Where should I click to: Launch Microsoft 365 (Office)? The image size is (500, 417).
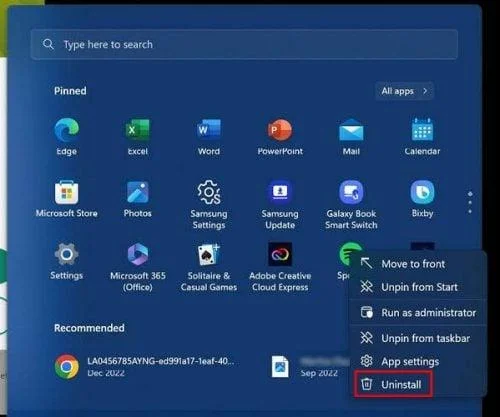(x=138, y=267)
